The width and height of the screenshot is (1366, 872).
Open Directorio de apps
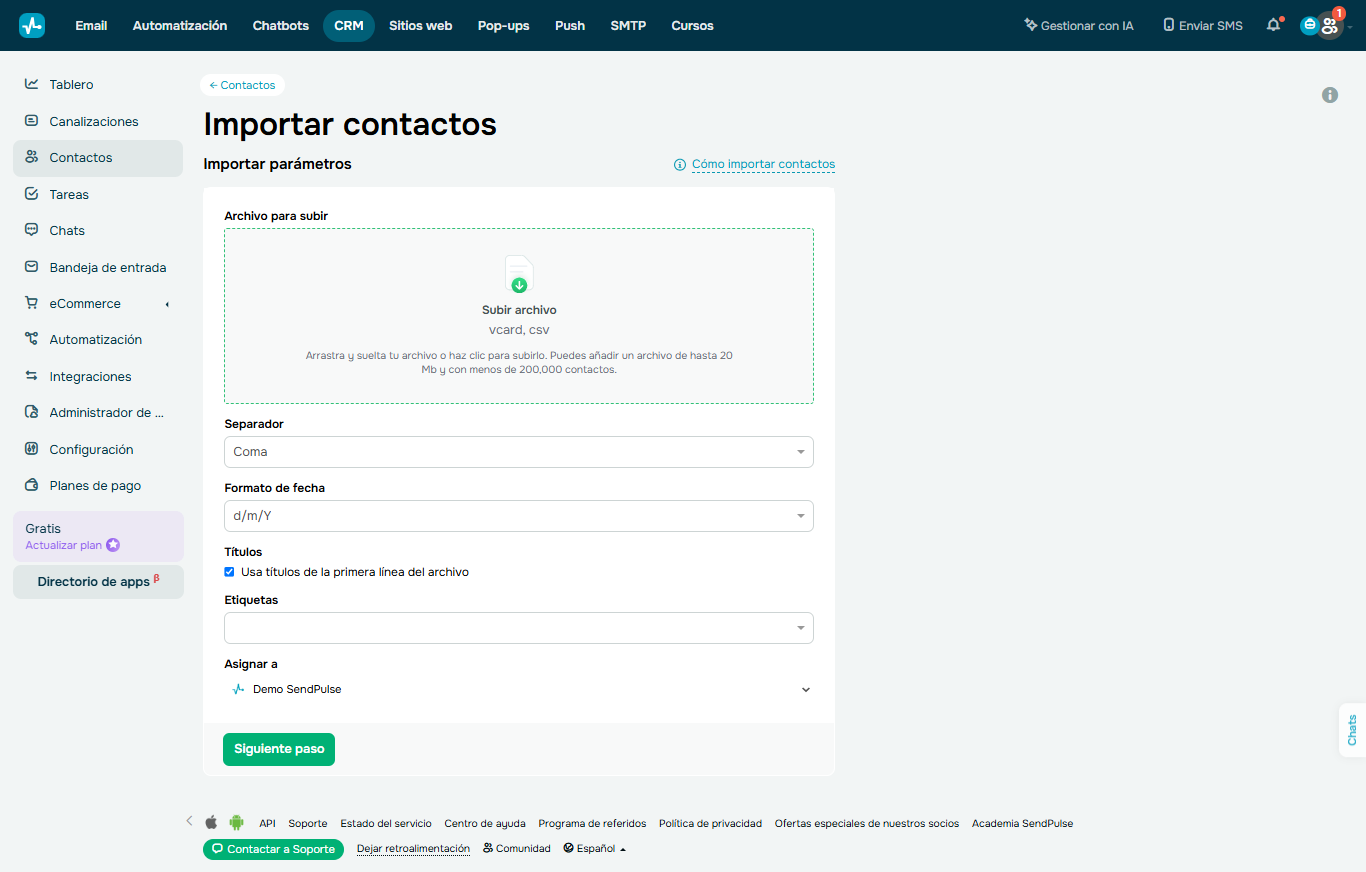(98, 582)
